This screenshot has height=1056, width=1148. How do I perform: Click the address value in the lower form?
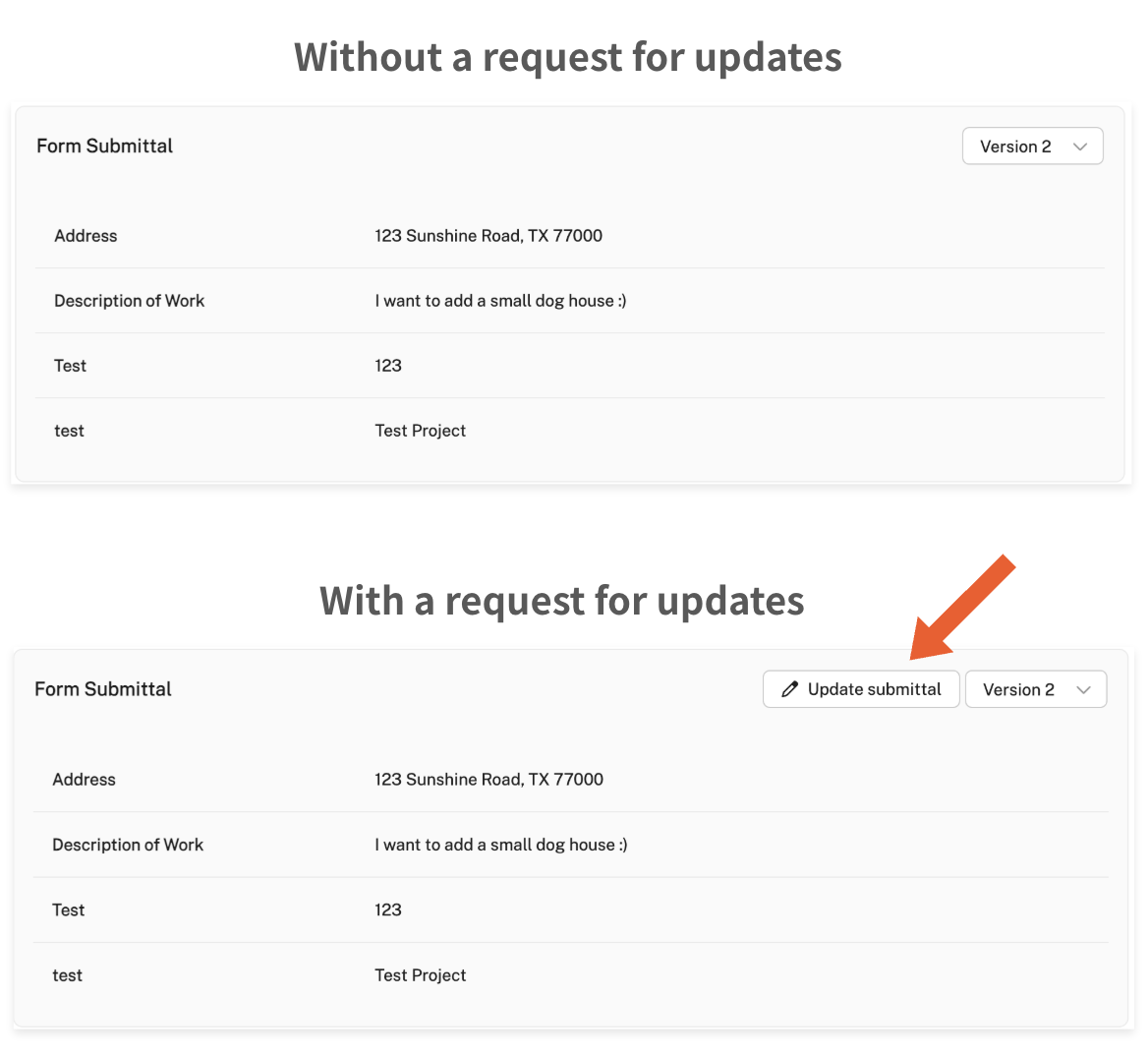pos(488,780)
